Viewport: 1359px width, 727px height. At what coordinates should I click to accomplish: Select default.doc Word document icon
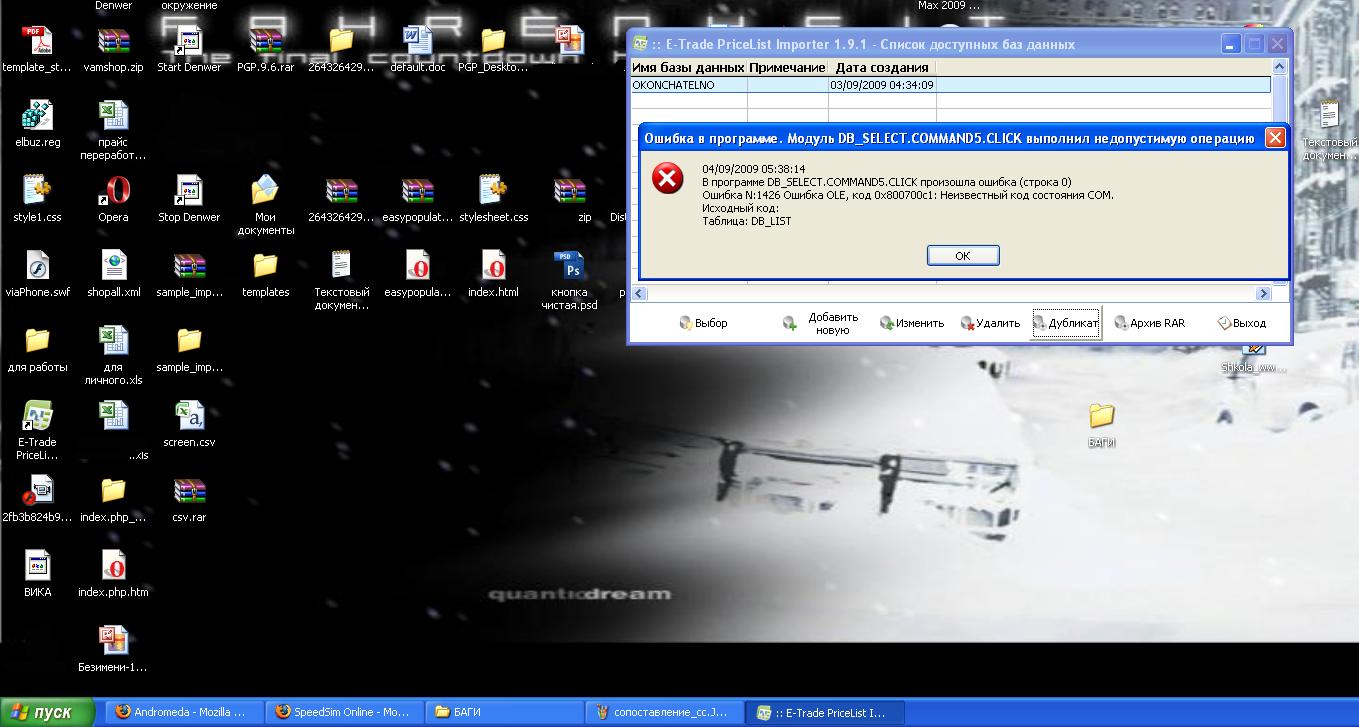(x=417, y=50)
